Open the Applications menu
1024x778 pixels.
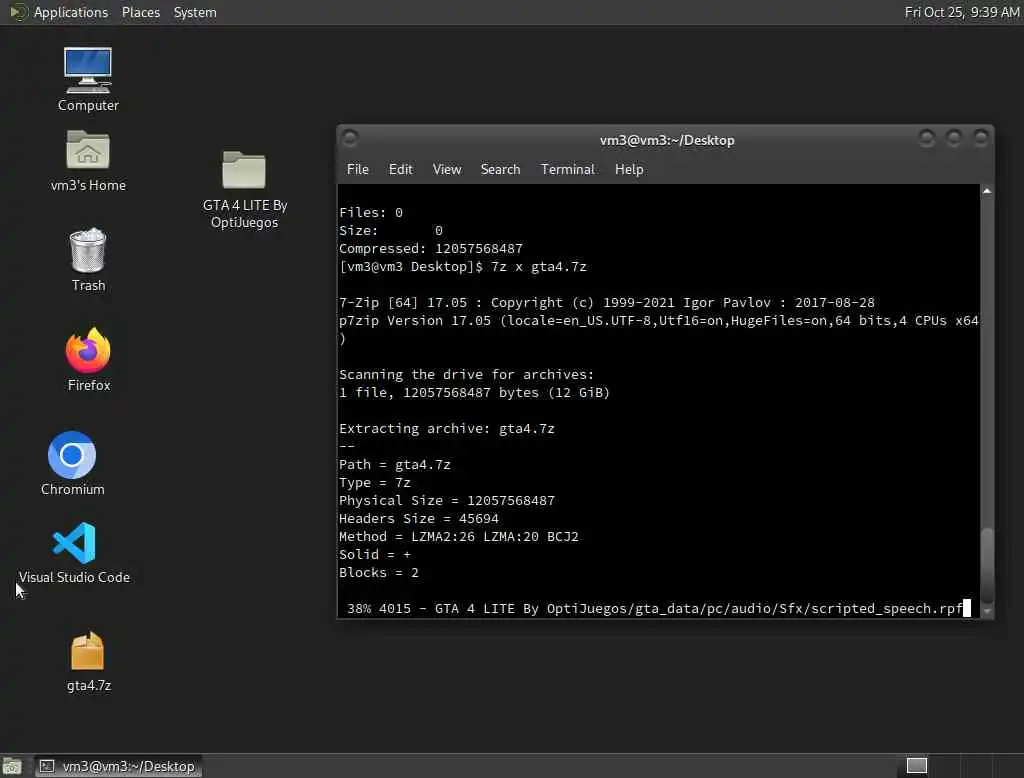tap(59, 12)
